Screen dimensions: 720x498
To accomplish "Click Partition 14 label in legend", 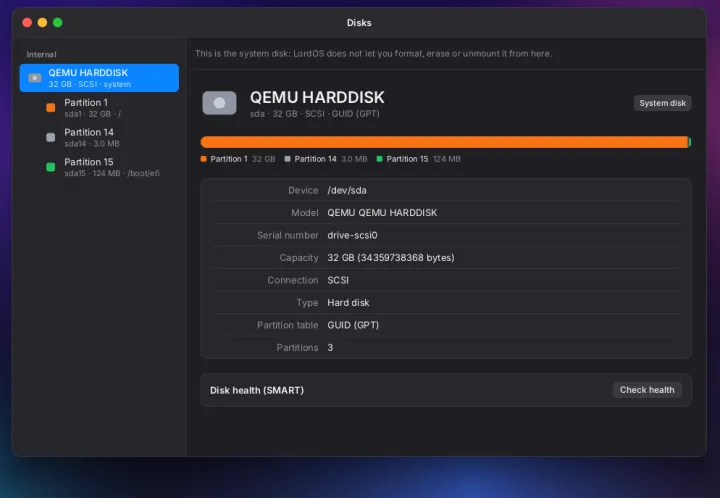I will pyautogui.click(x=315, y=159).
